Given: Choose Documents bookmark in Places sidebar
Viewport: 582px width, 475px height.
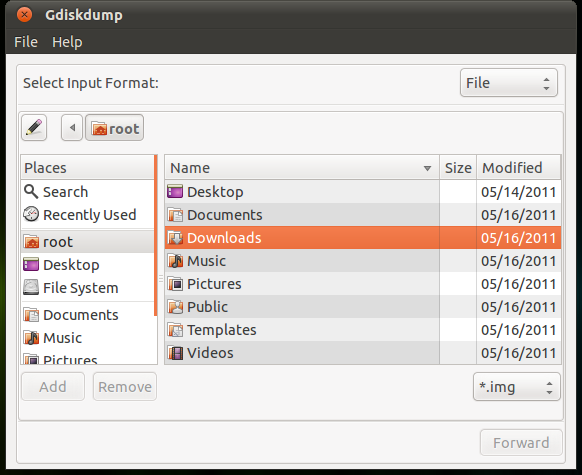Looking at the screenshot, I should (x=88, y=315).
